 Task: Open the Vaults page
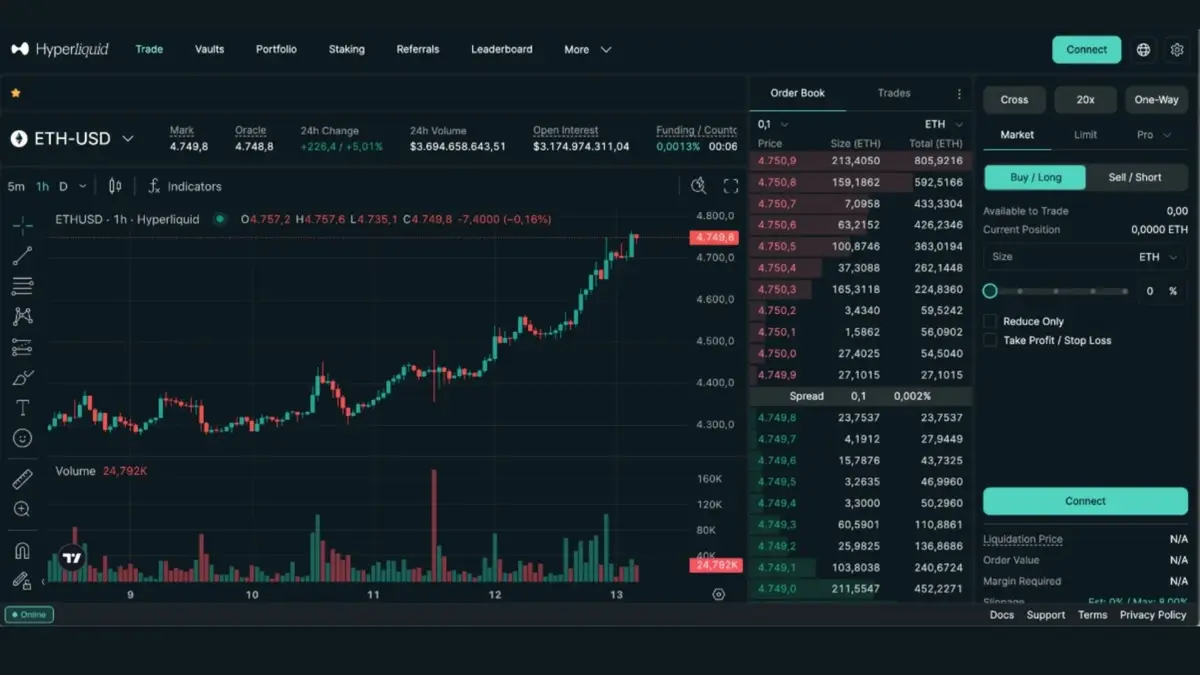(x=209, y=49)
